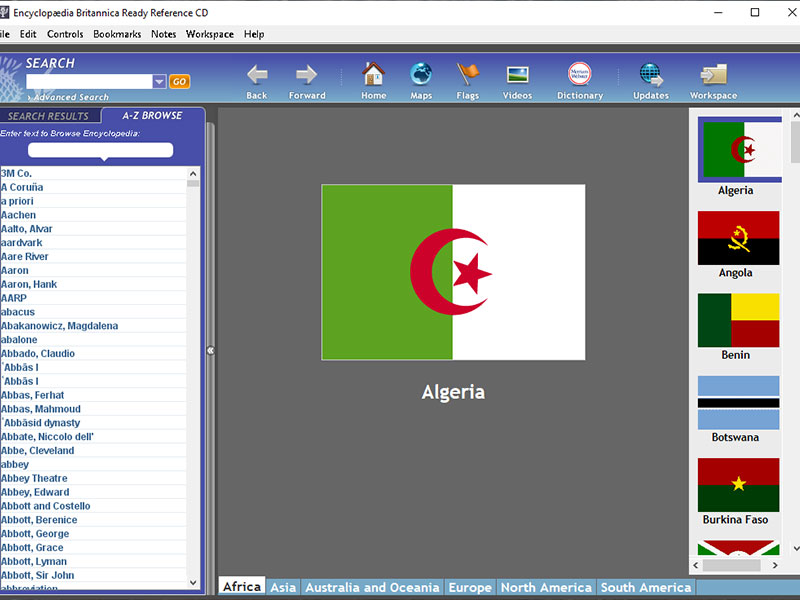Open the Bookmarks menu

pyautogui.click(x=117, y=34)
